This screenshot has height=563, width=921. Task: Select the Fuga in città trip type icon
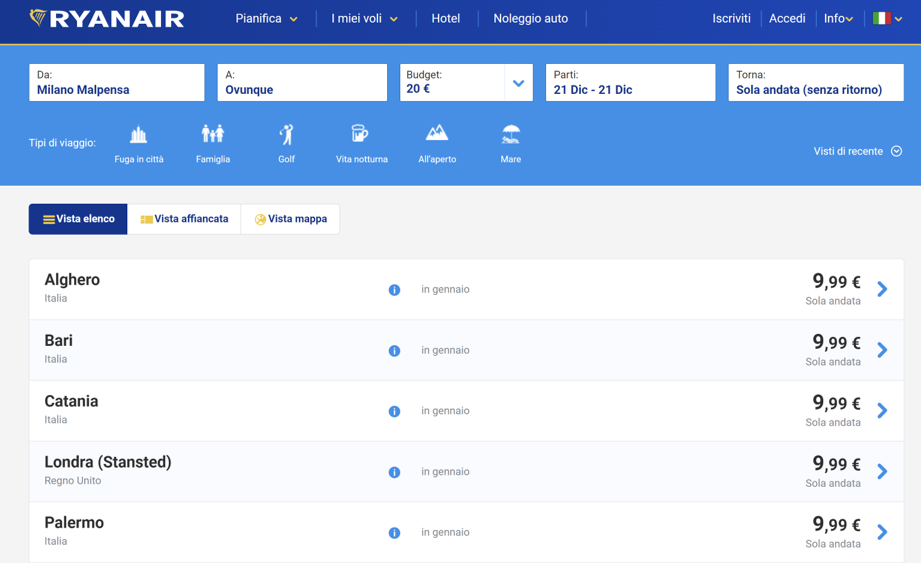coord(138,134)
